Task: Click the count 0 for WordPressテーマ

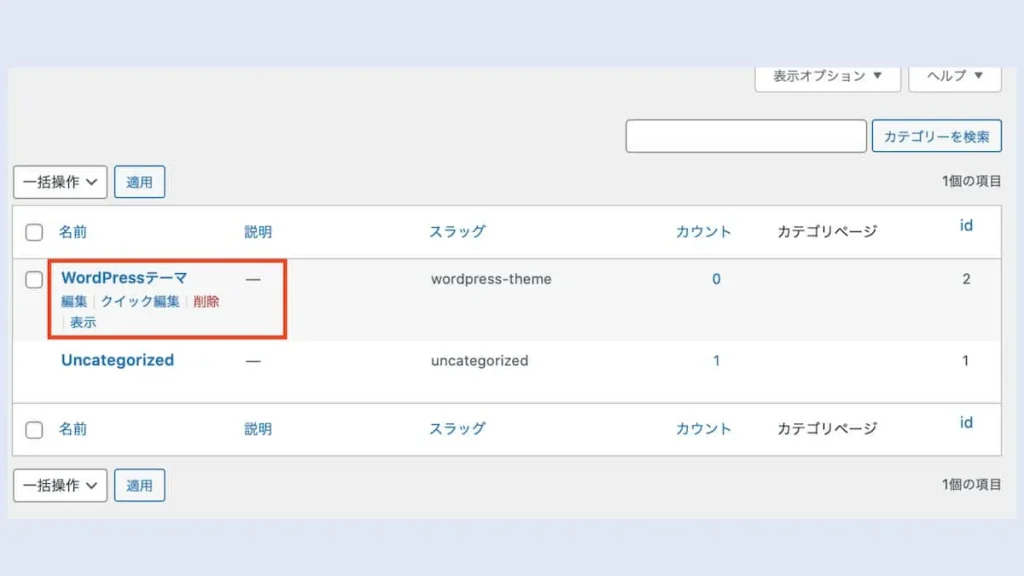Action: (716, 279)
